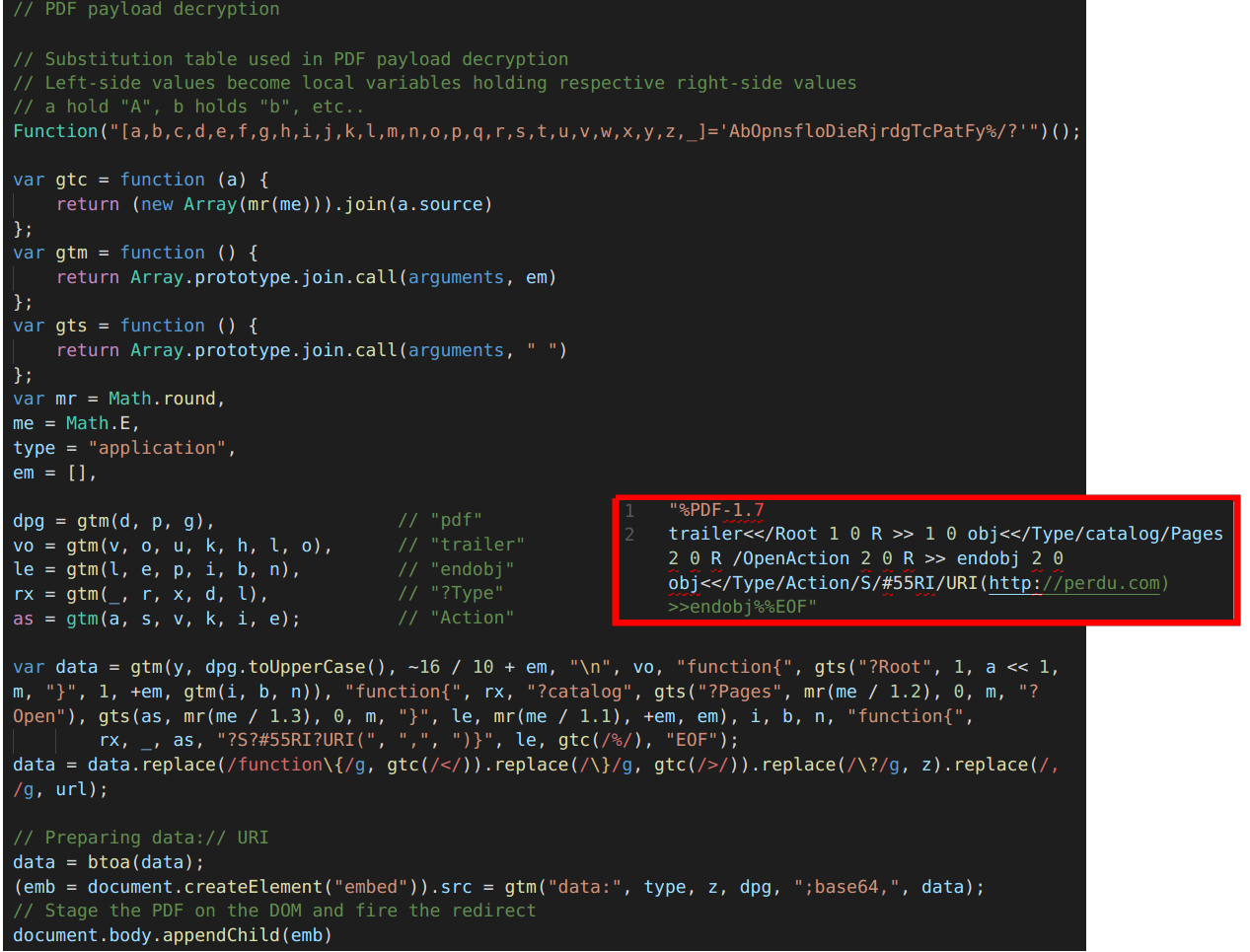
Task: Click the "// Left-side values become local" comment
Action: click(x=434, y=83)
